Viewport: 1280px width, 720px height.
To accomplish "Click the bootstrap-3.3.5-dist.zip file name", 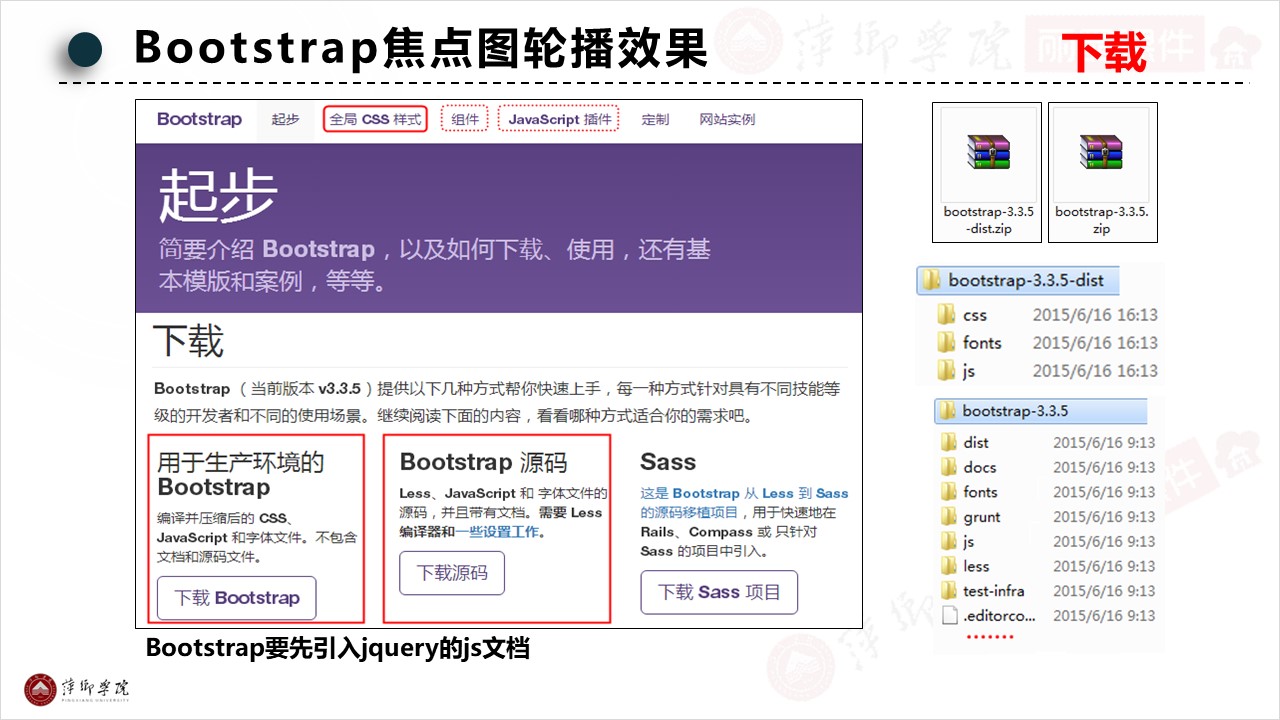I will click(x=988, y=220).
